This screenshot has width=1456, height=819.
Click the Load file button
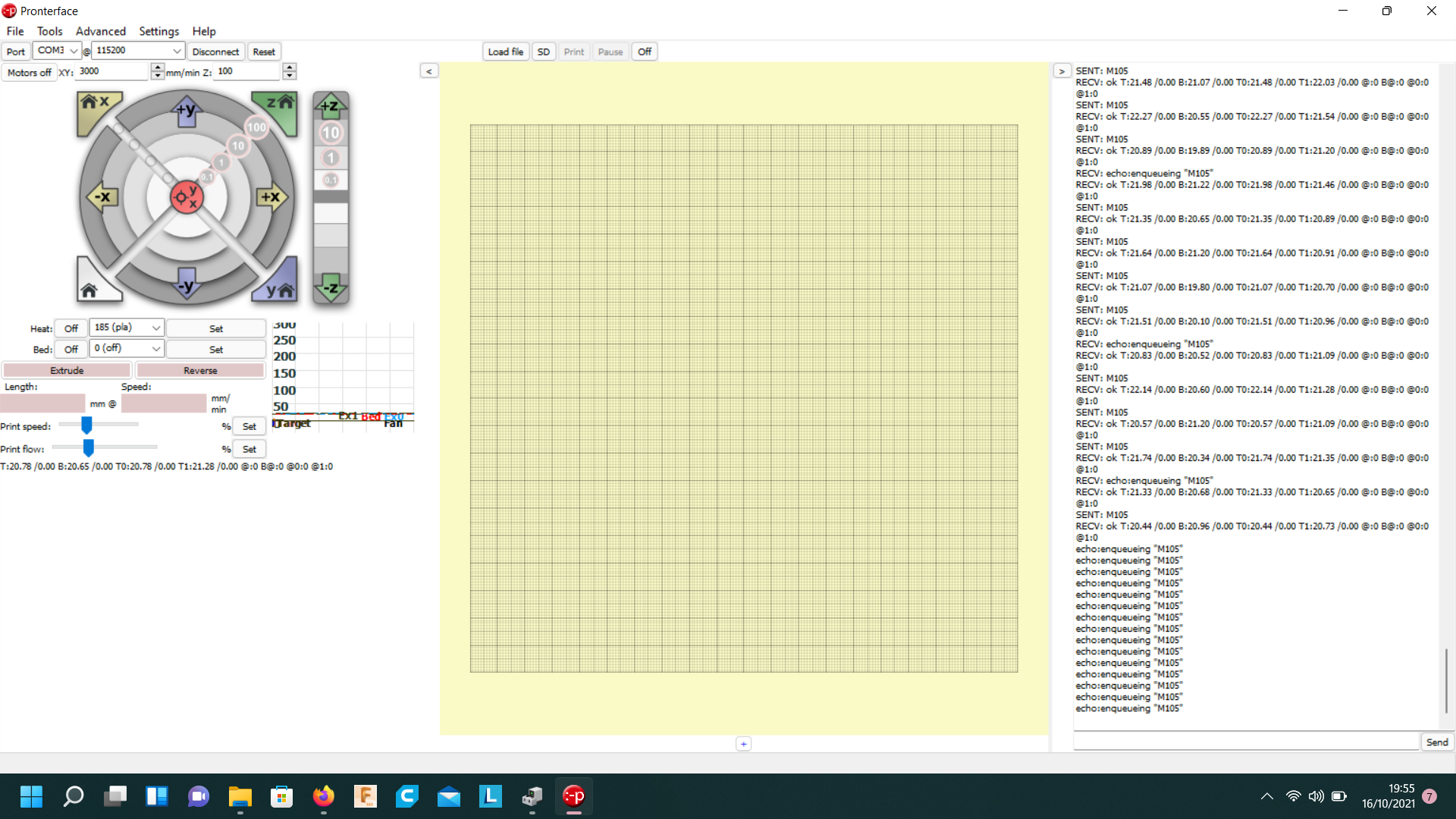[x=505, y=52]
